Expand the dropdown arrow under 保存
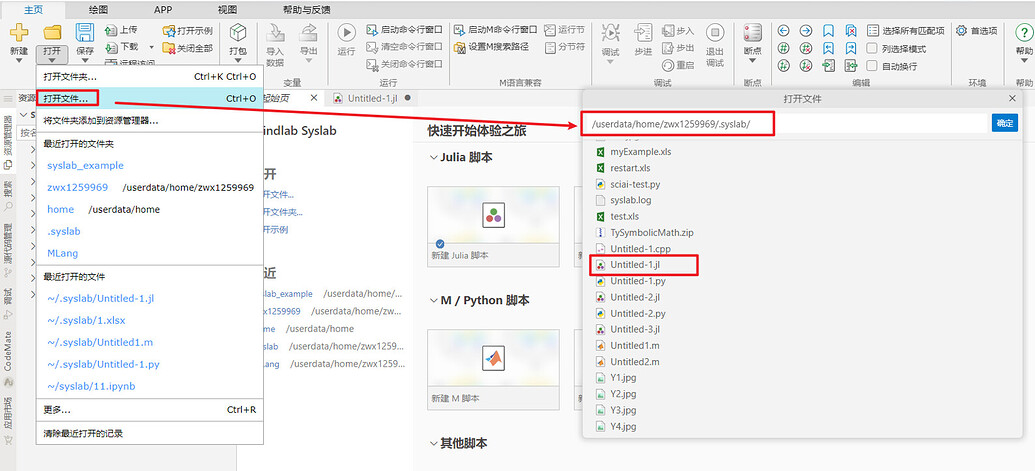The width and height of the screenshot is (1035, 471). click(84, 61)
